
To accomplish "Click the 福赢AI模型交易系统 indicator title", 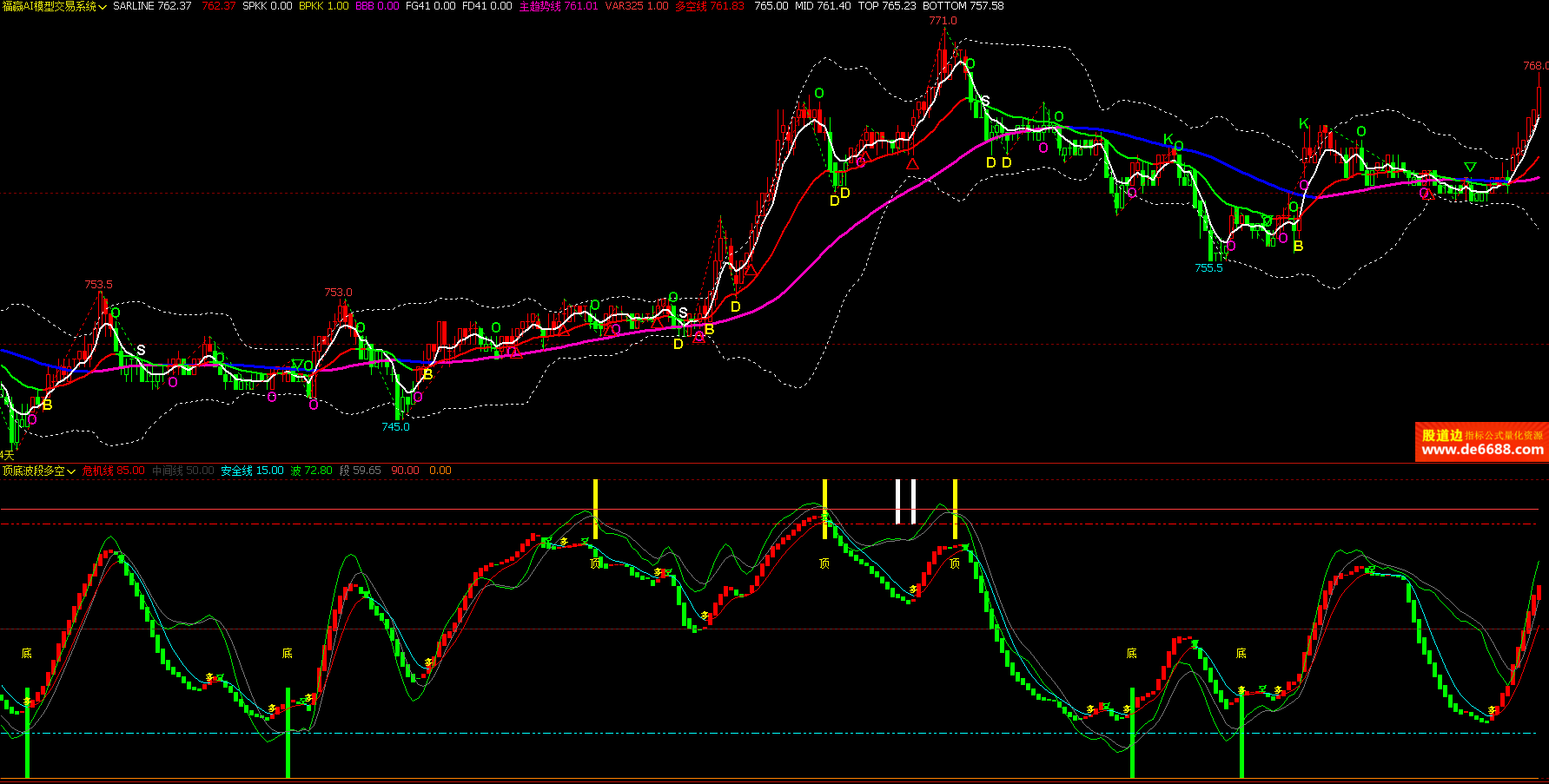I will click(x=49, y=6).
